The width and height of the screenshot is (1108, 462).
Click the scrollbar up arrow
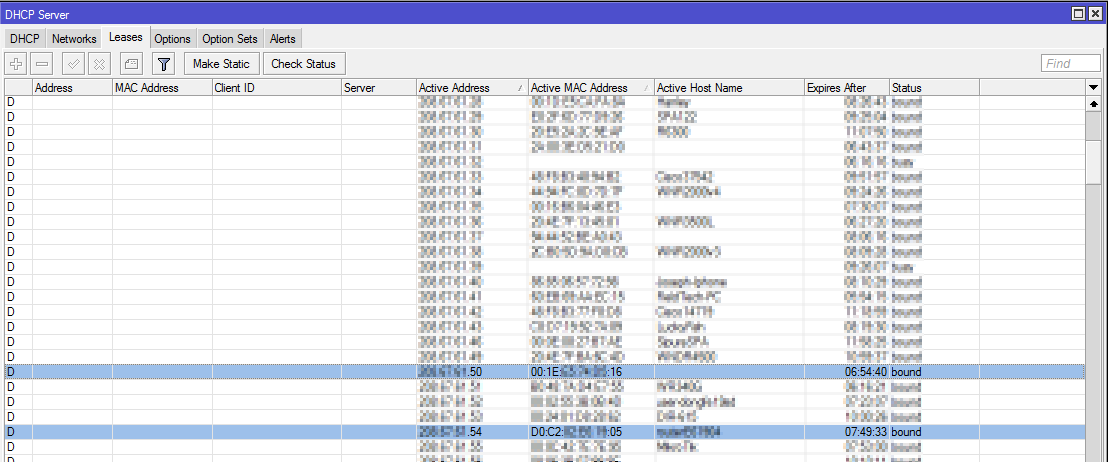pyautogui.click(x=1095, y=103)
